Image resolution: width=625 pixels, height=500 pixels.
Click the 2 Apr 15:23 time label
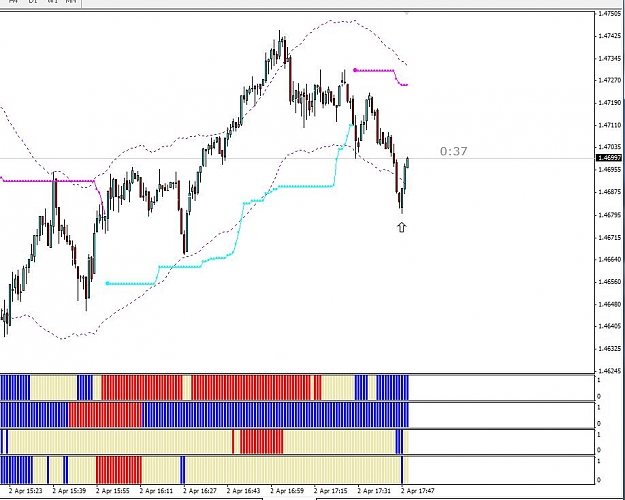pyautogui.click(x=26, y=491)
